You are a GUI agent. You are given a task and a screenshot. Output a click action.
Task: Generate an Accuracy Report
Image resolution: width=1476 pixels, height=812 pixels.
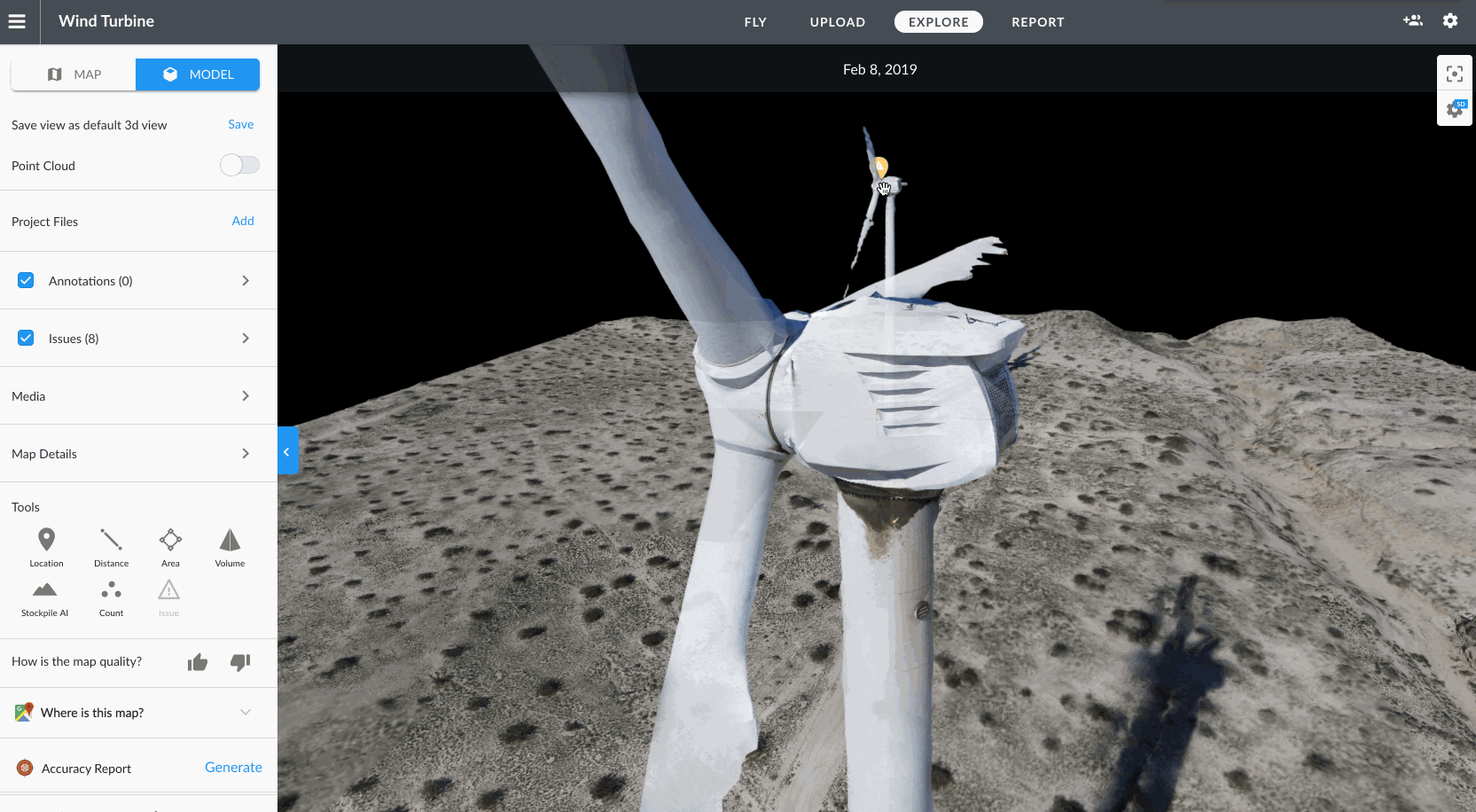(233, 766)
